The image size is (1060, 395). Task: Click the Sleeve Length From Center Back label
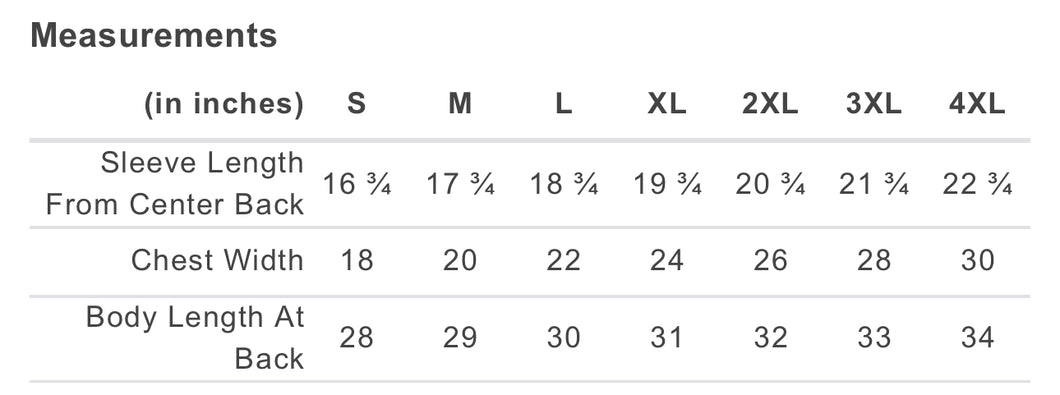tap(175, 184)
